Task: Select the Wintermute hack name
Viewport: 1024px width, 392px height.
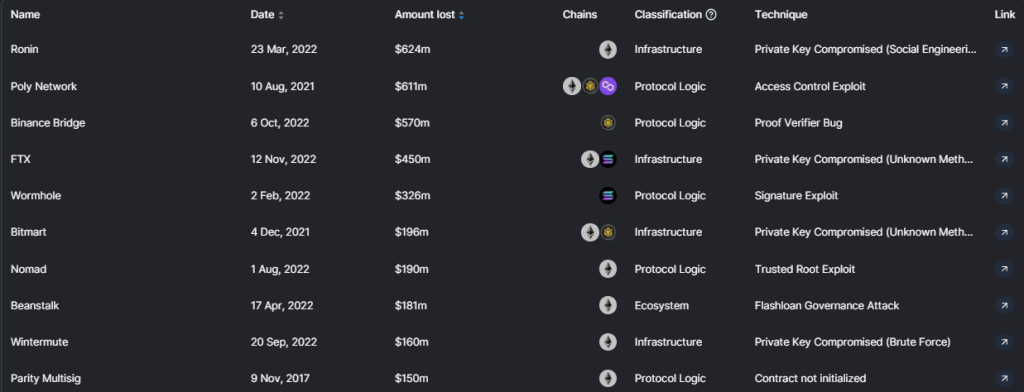Action: [39, 342]
